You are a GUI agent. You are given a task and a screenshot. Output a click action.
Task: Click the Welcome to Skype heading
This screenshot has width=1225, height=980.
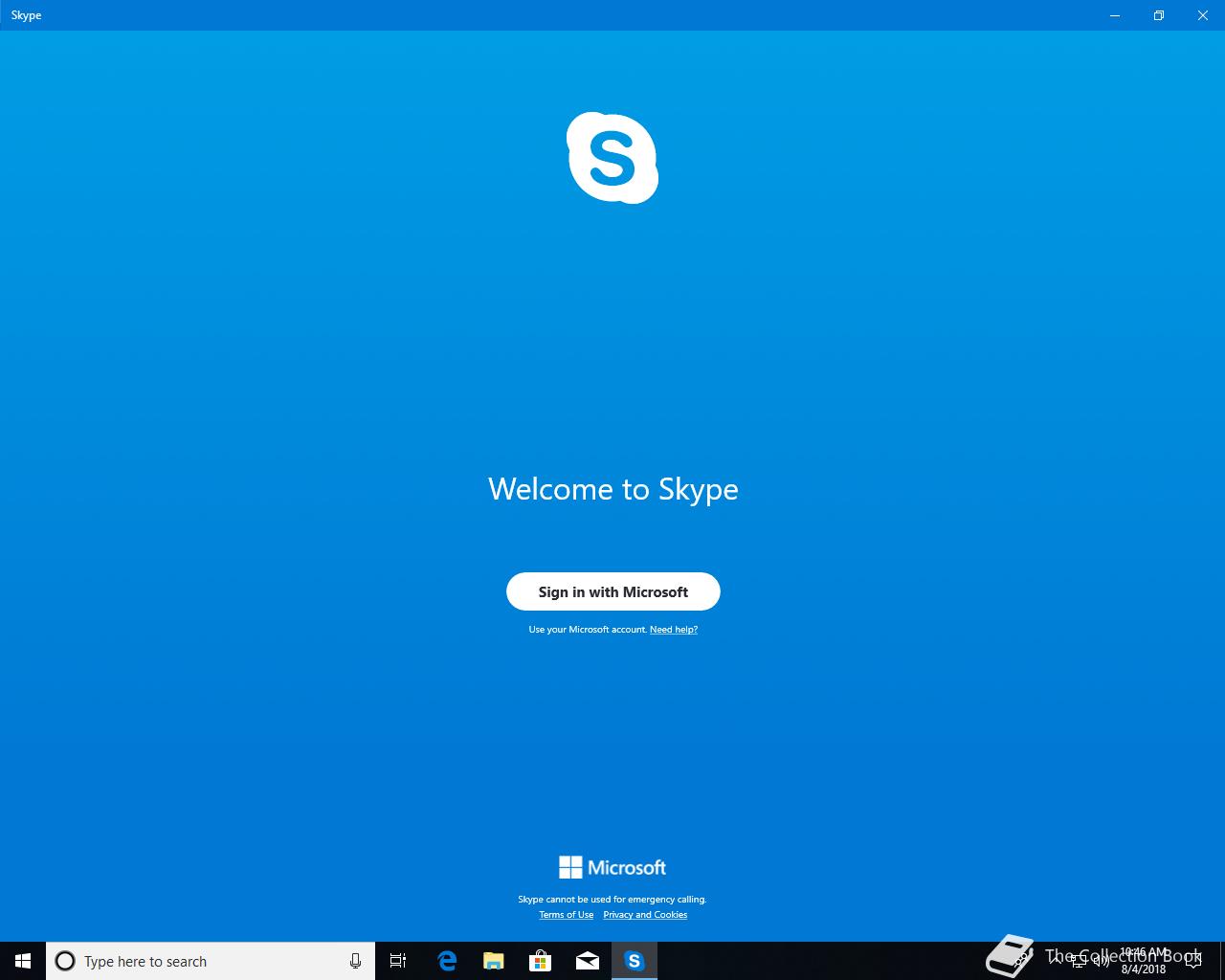point(612,489)
